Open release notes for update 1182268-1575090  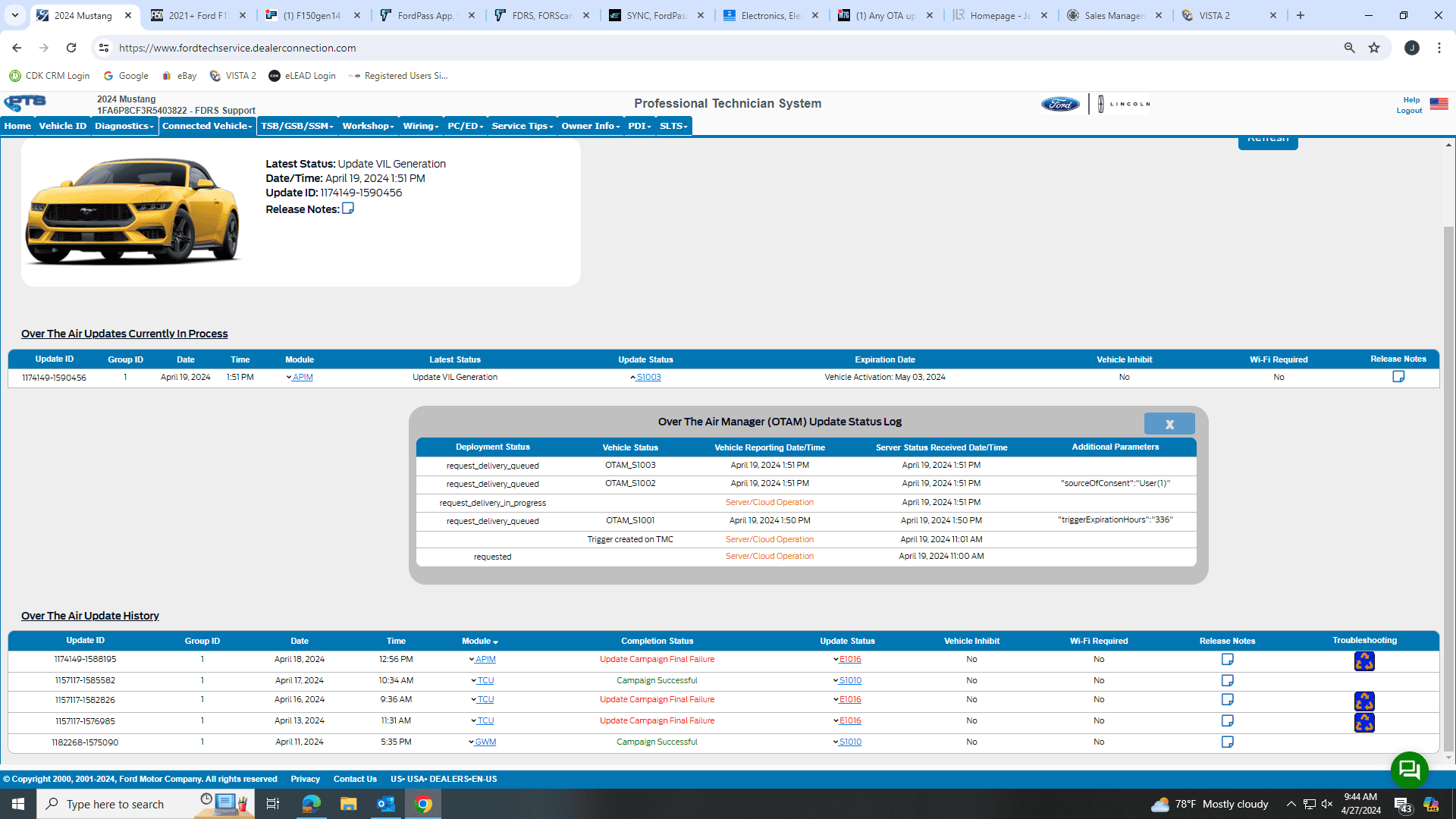pyautogui.click(x=1227, y=742)
